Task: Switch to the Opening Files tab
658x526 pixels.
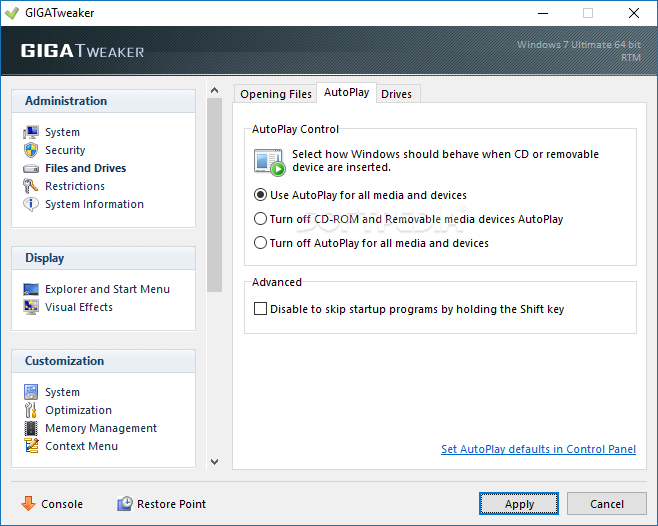Action: (x=276, y=94)
